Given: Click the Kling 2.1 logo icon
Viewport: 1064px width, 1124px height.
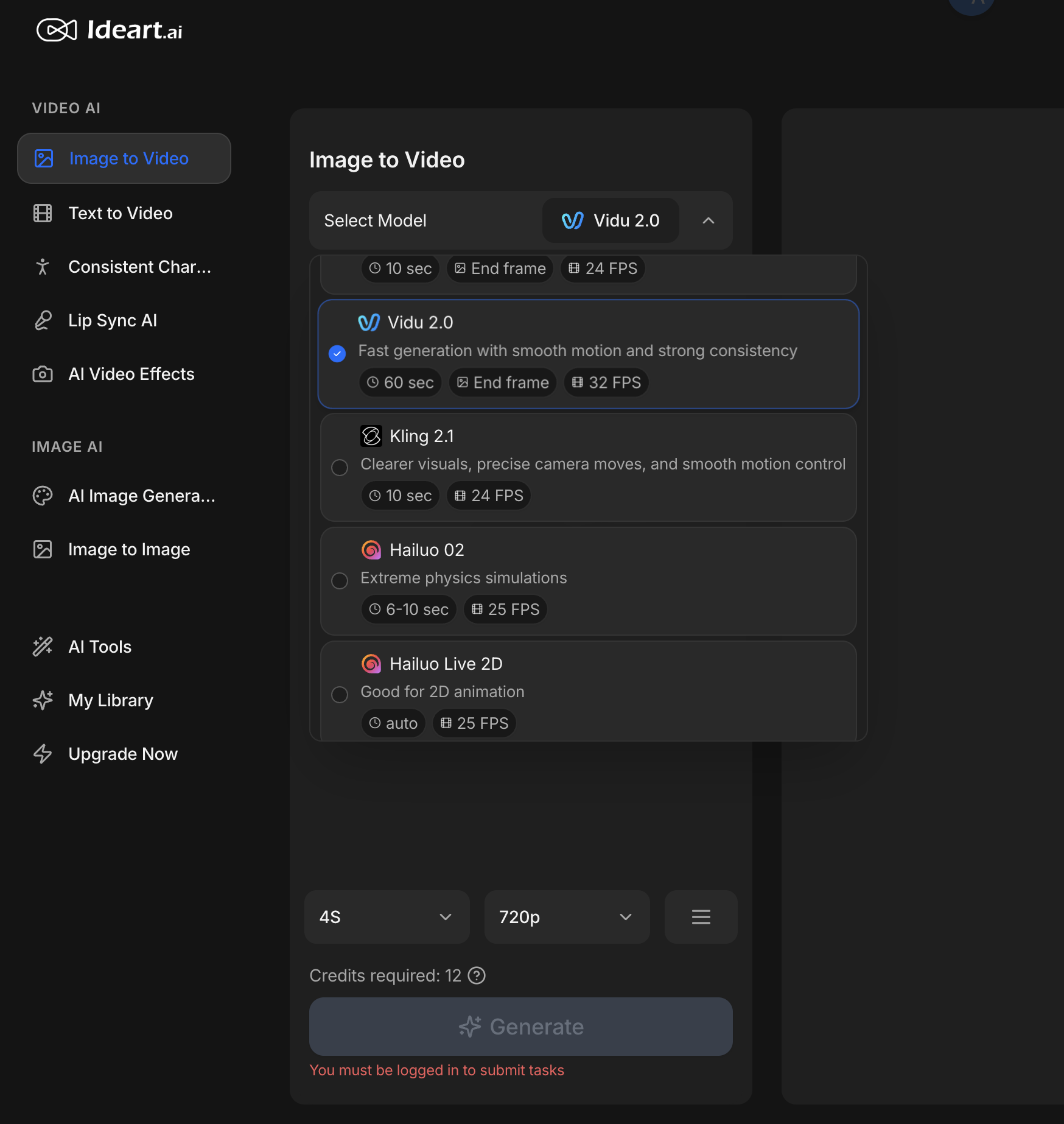Looking at the screenshot, I should point(371,436).
